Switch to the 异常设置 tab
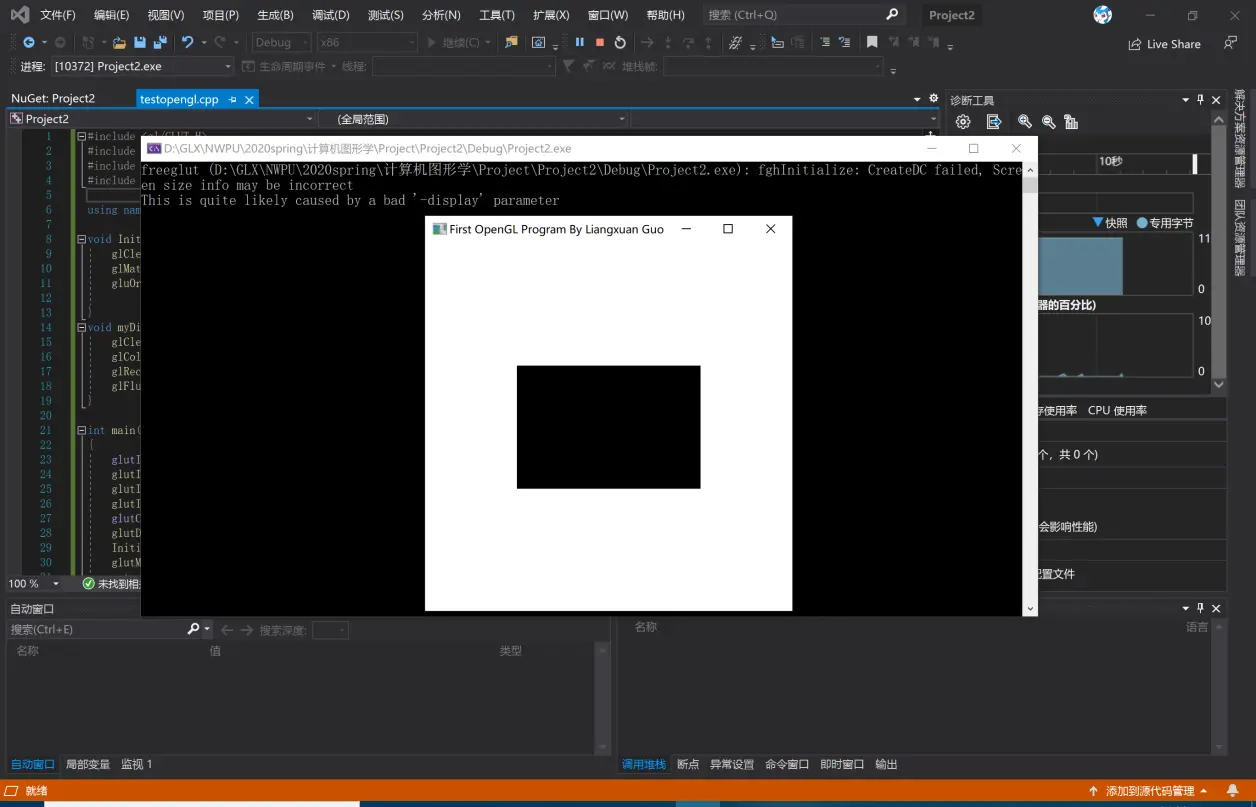This screenshot has width=1256, height=807. pos(732,764)
